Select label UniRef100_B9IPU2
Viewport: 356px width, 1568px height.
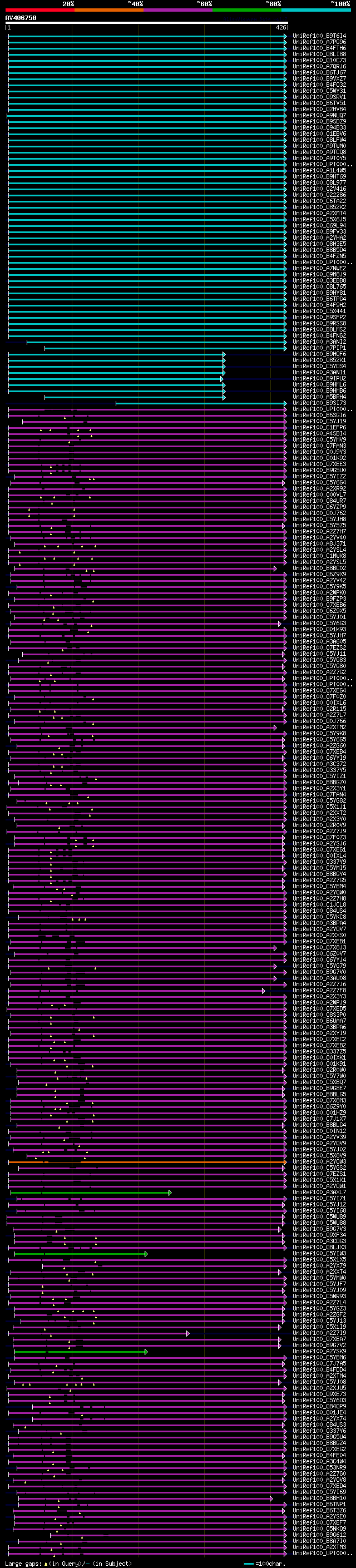(x=319, y=379)
